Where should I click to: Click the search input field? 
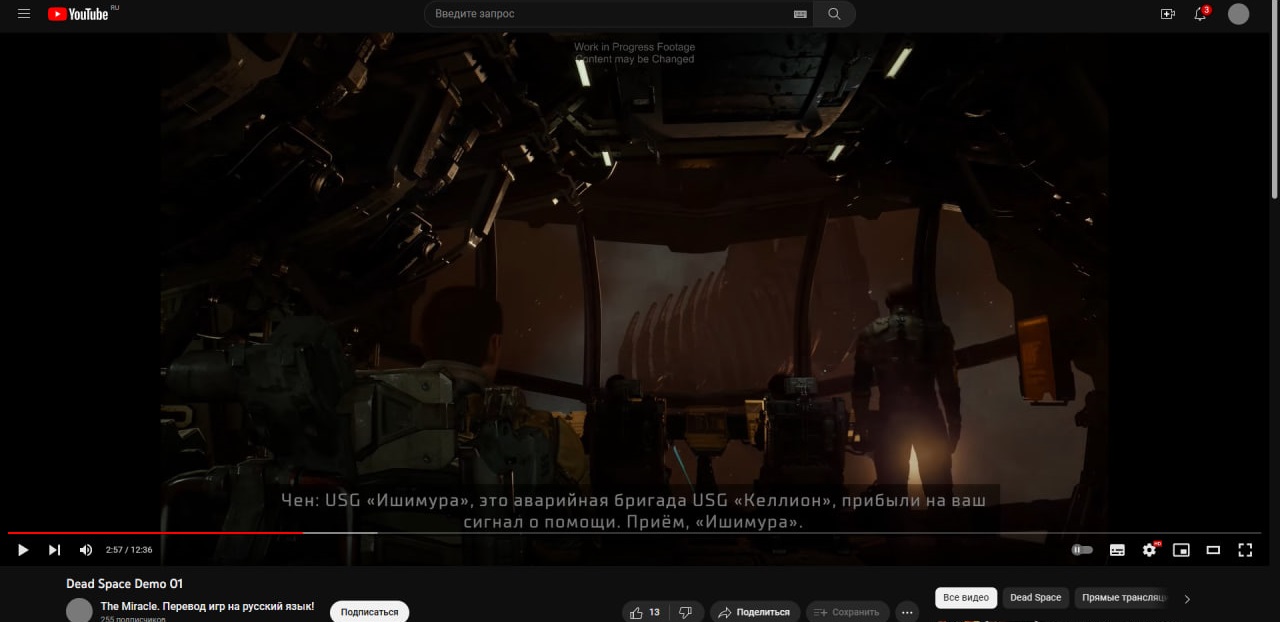click(x=610, y=14)
